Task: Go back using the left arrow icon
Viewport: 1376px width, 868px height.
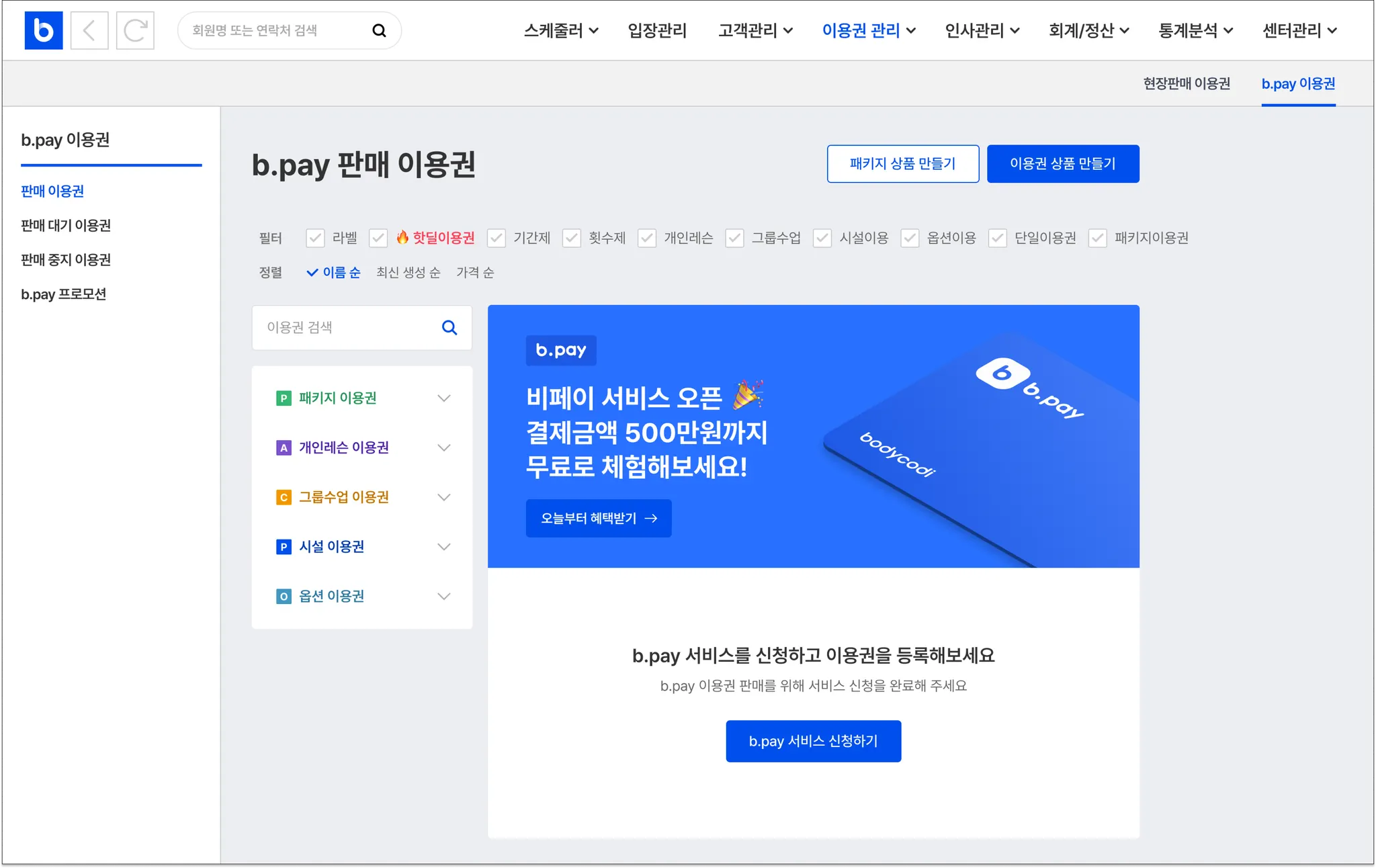Action: [x=89, y=30]
